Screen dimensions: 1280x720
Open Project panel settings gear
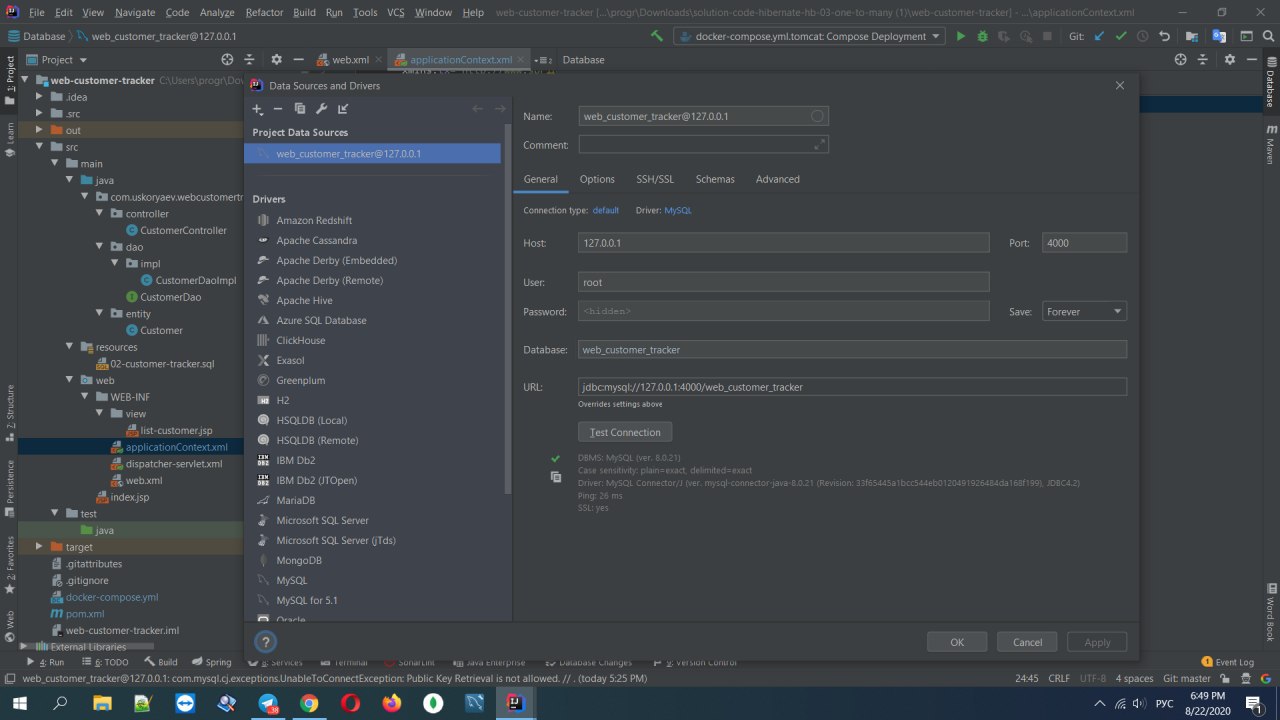[x=276, y=60]
